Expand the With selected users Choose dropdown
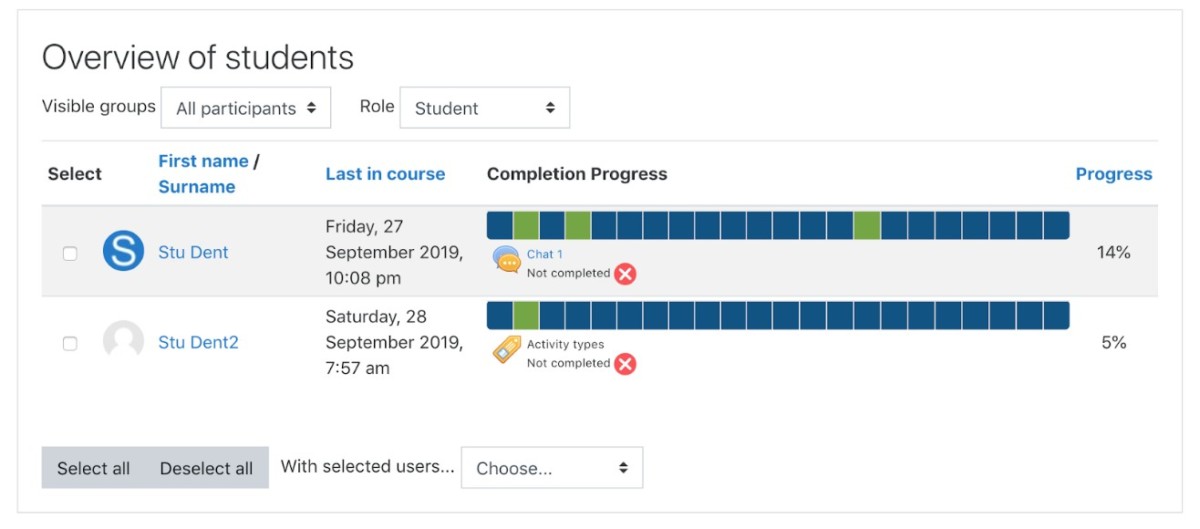1200x529 pixels. pos(552,468)
